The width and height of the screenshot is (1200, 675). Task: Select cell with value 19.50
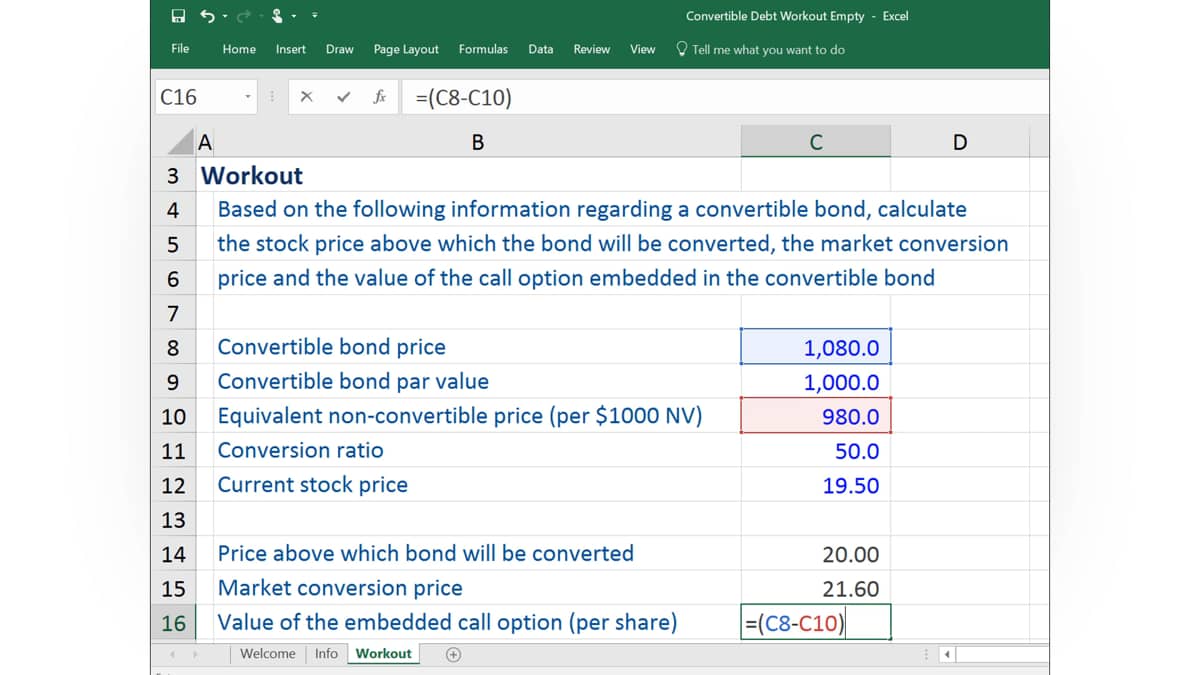(816, 486)
